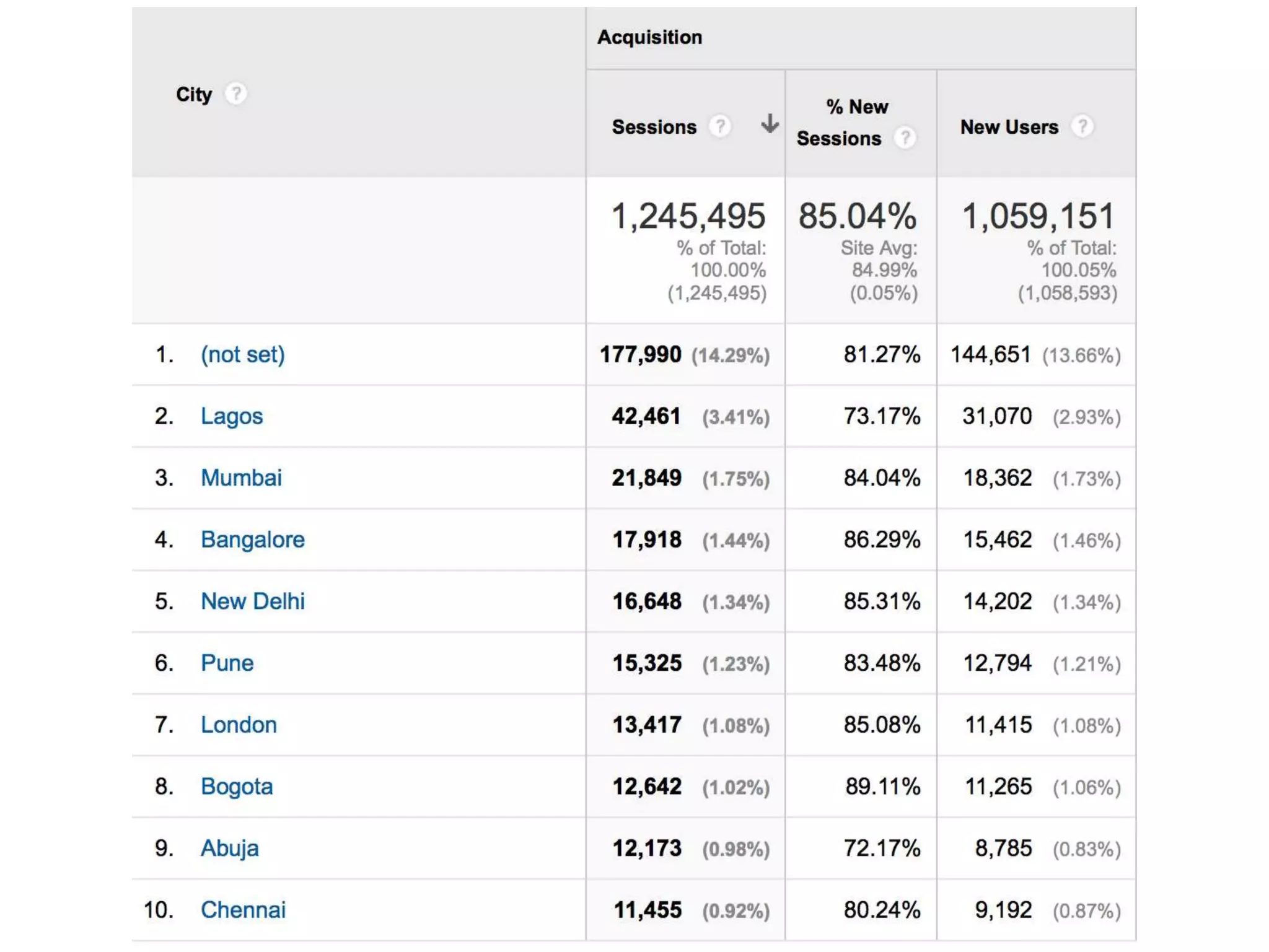This screenshot has height=952, width=1269.
Task: Click the Sessions sort descending arrow
Action: click(x=770, y=124)
